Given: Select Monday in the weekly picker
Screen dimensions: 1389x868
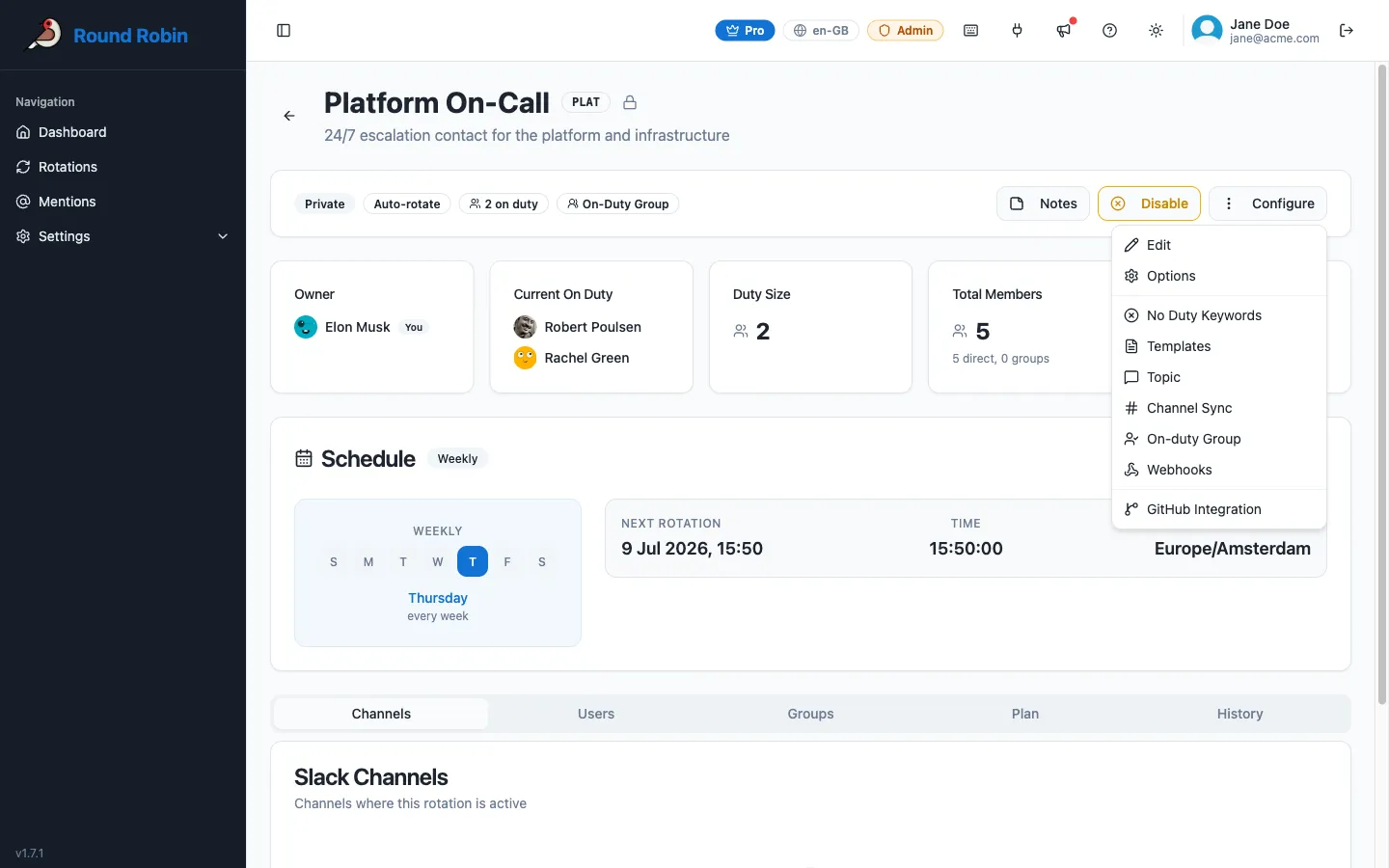Looking at the screenshot, I should point(368,561).
